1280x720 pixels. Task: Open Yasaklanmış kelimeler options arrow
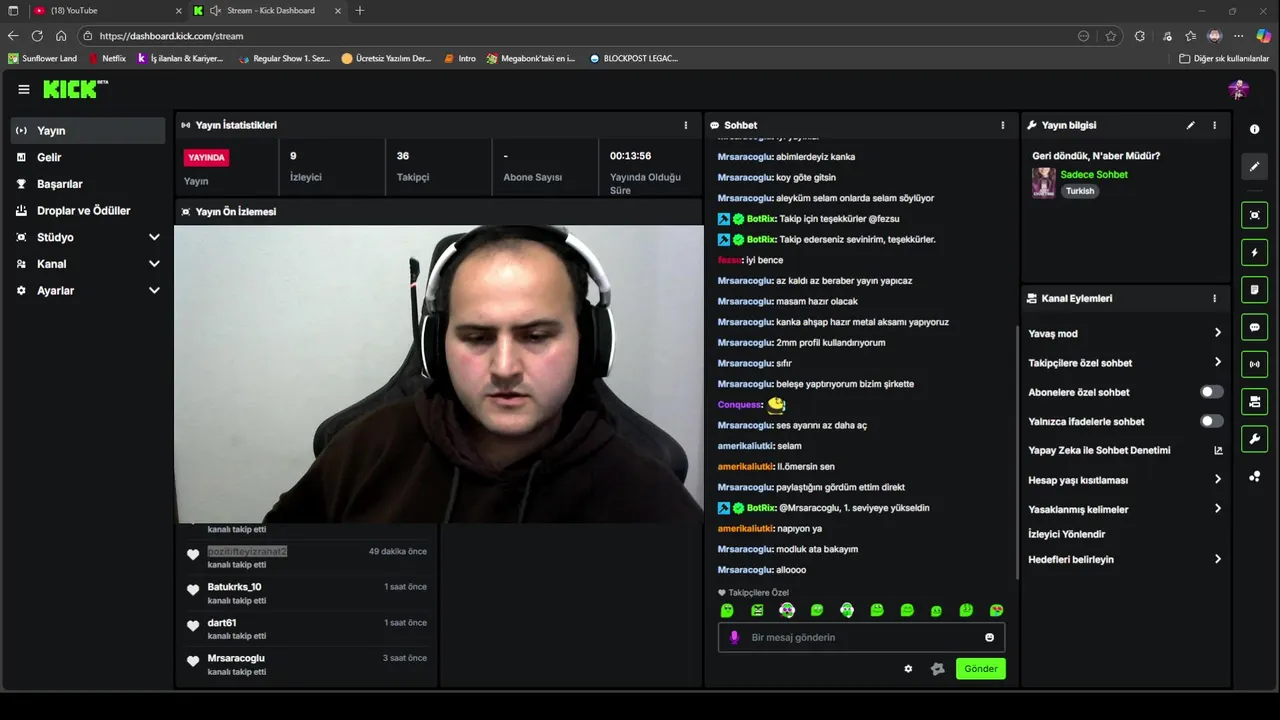pos(1217,509)
